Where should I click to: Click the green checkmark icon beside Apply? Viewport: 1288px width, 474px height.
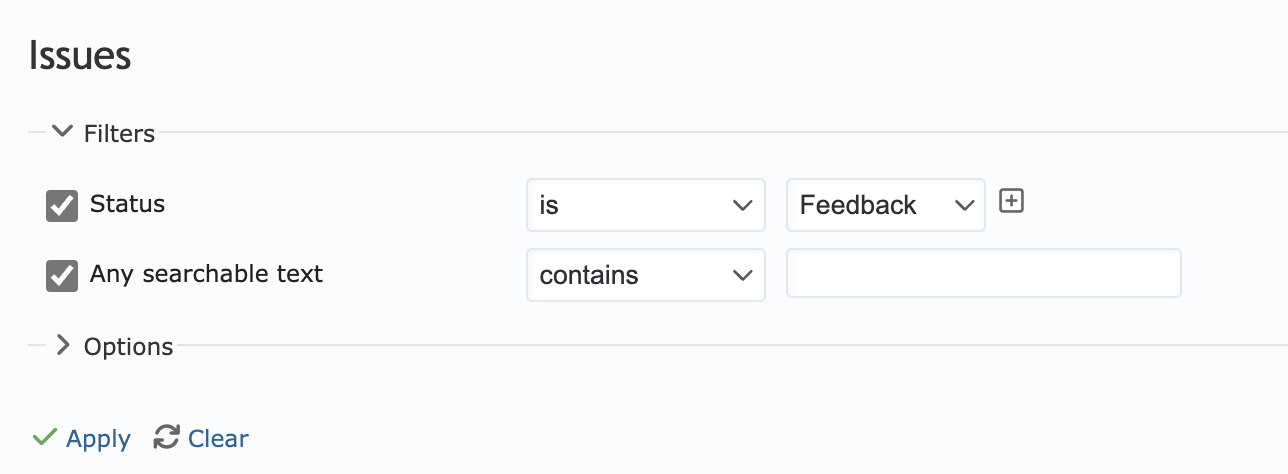(x=44, y=438)
